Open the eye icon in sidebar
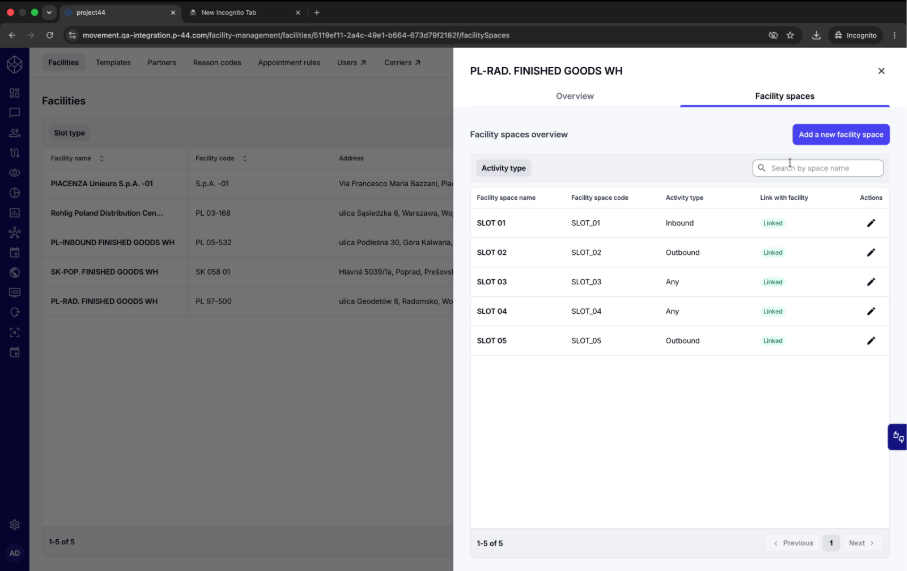The width and height of the screenshot is (907, 571). click(x=14, y=173)
